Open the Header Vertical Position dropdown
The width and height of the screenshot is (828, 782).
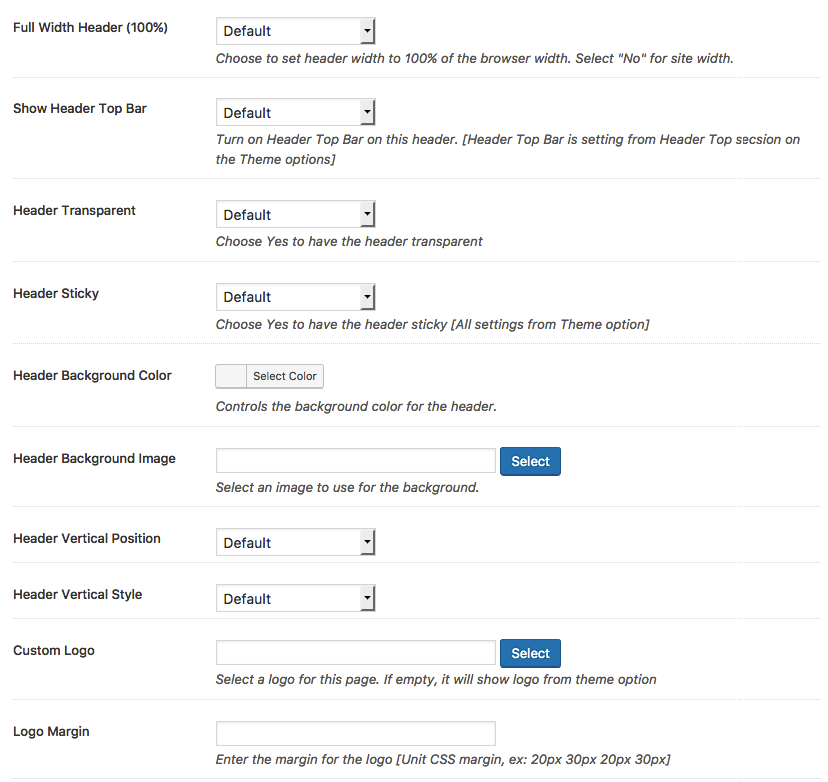295,543
